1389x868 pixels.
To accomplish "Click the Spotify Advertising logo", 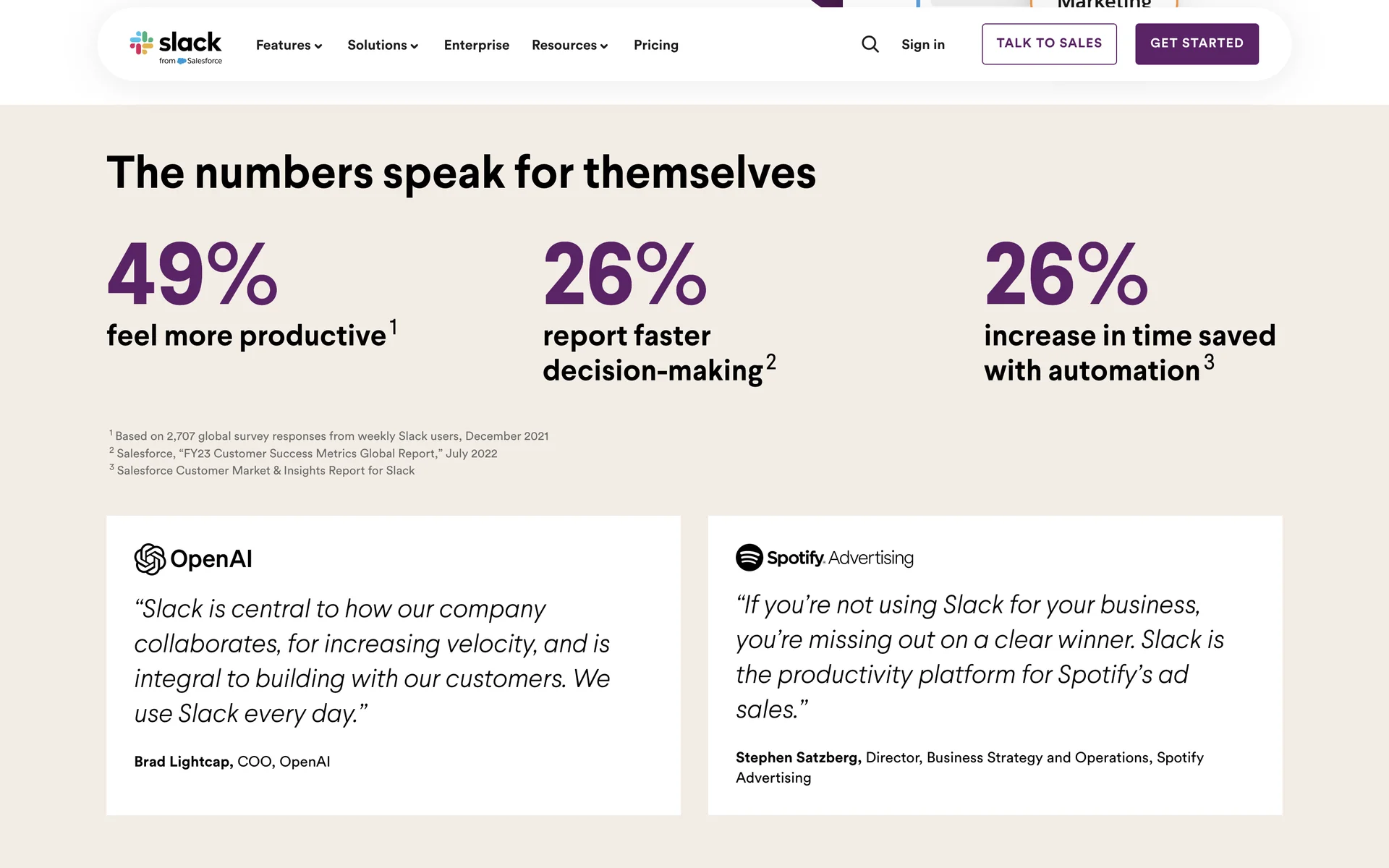I will pos(825,558).
